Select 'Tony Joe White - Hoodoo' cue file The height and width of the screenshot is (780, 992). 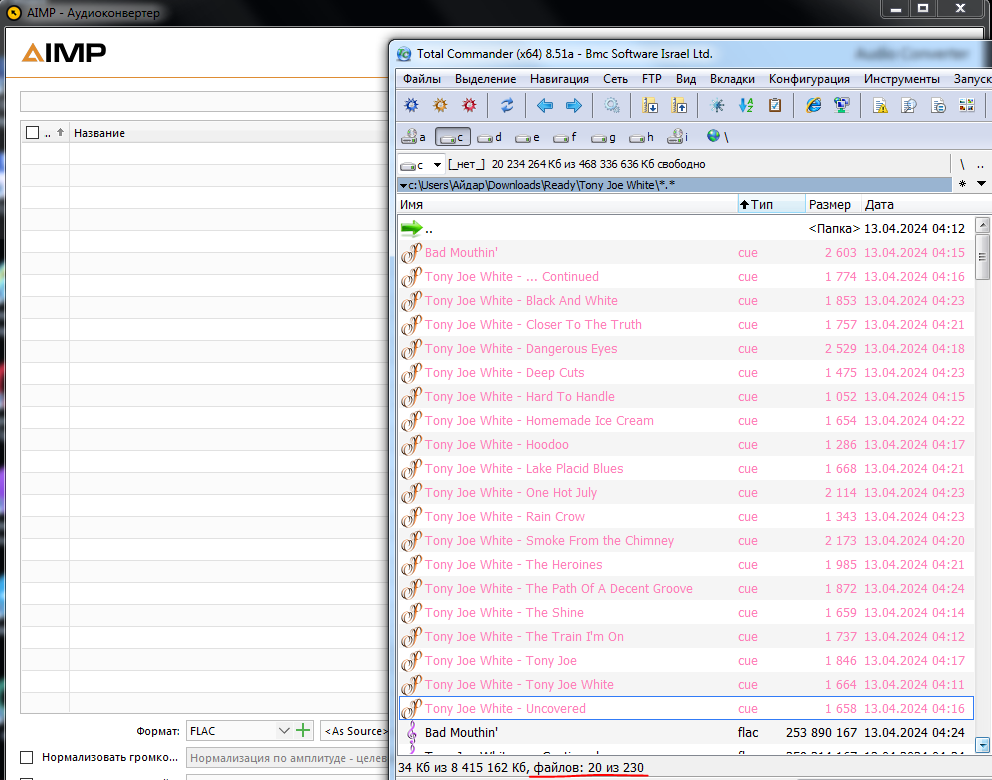click(x=686, y=445)
